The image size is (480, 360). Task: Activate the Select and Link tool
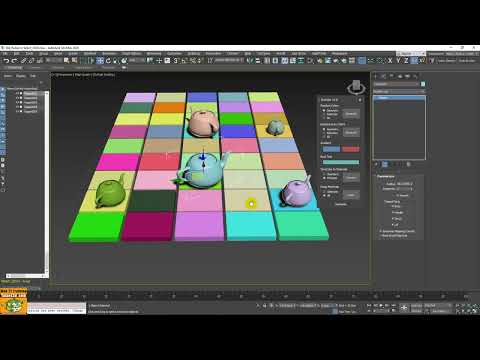23,61
